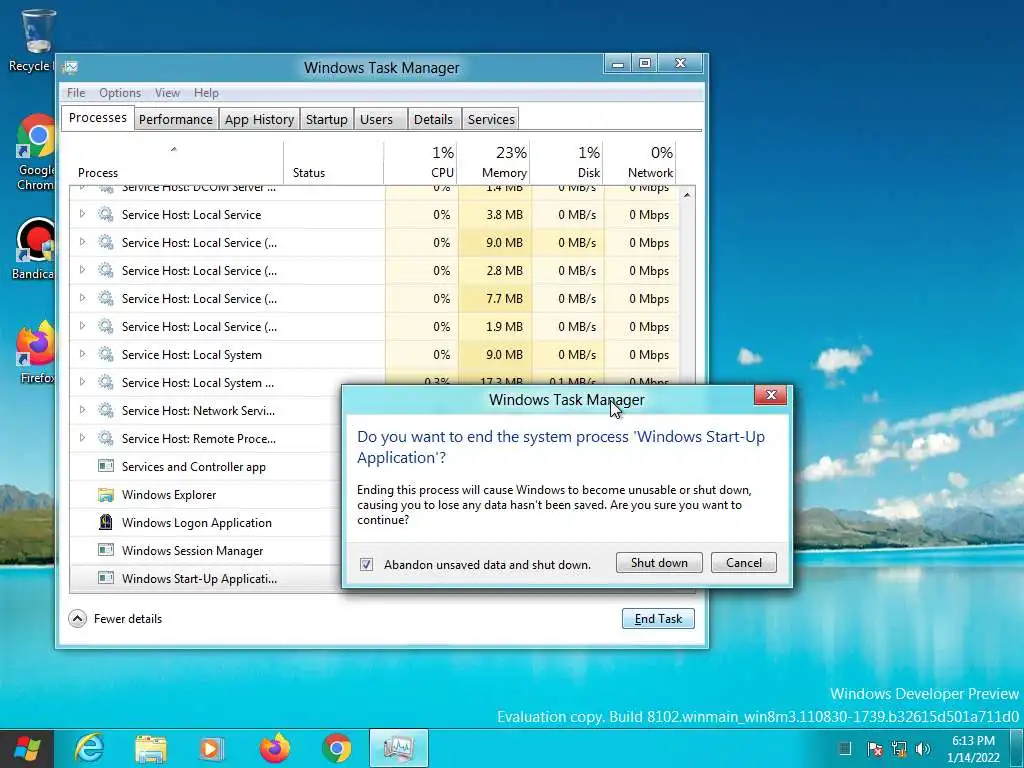Select Windows Explorer process row

click(205, 494)
